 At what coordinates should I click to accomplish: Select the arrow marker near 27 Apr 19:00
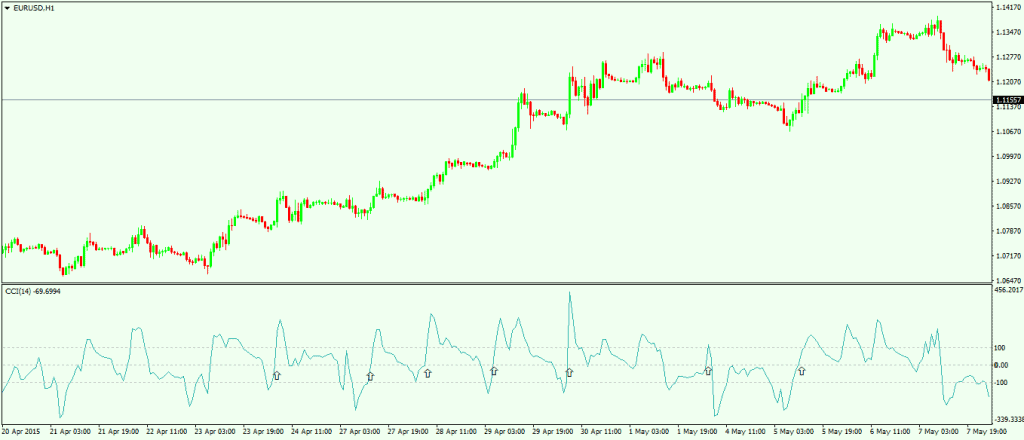click(427, 373)
